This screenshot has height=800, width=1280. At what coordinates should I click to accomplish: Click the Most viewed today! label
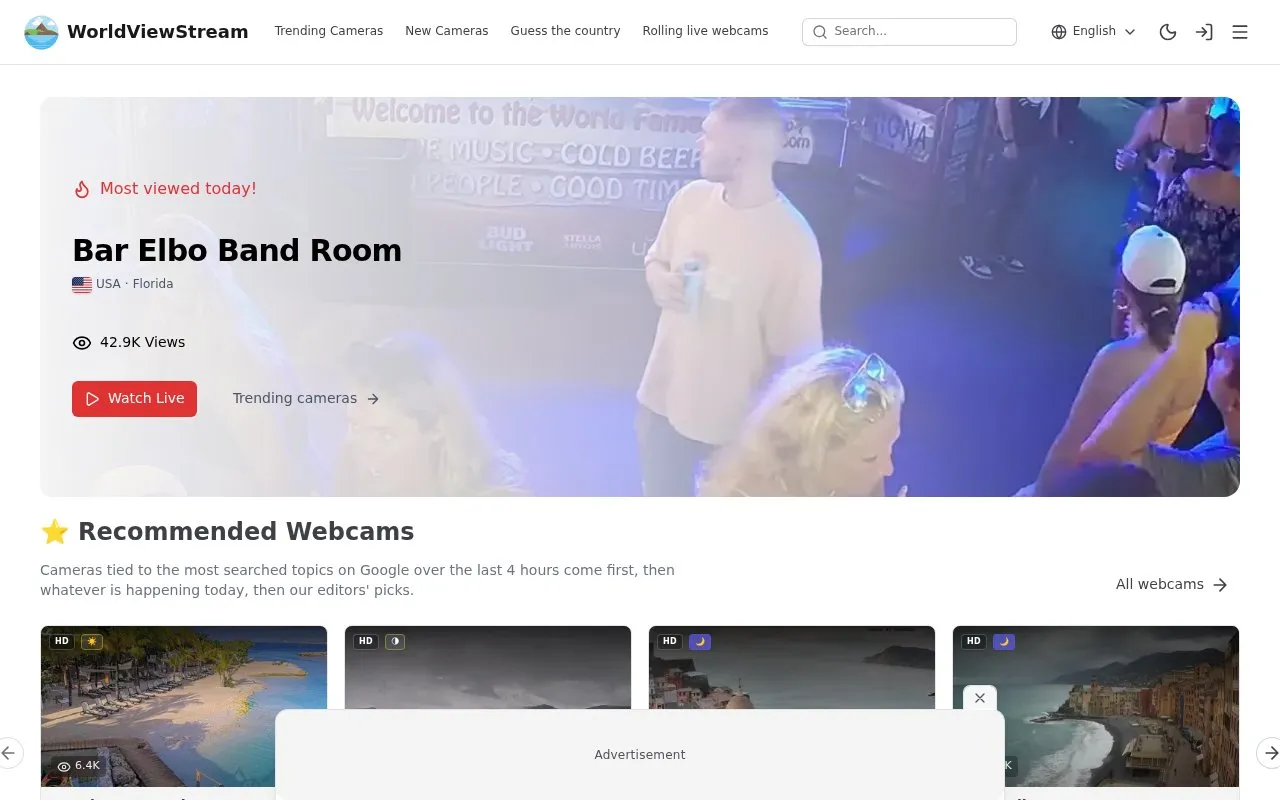(x=178, y=188)
